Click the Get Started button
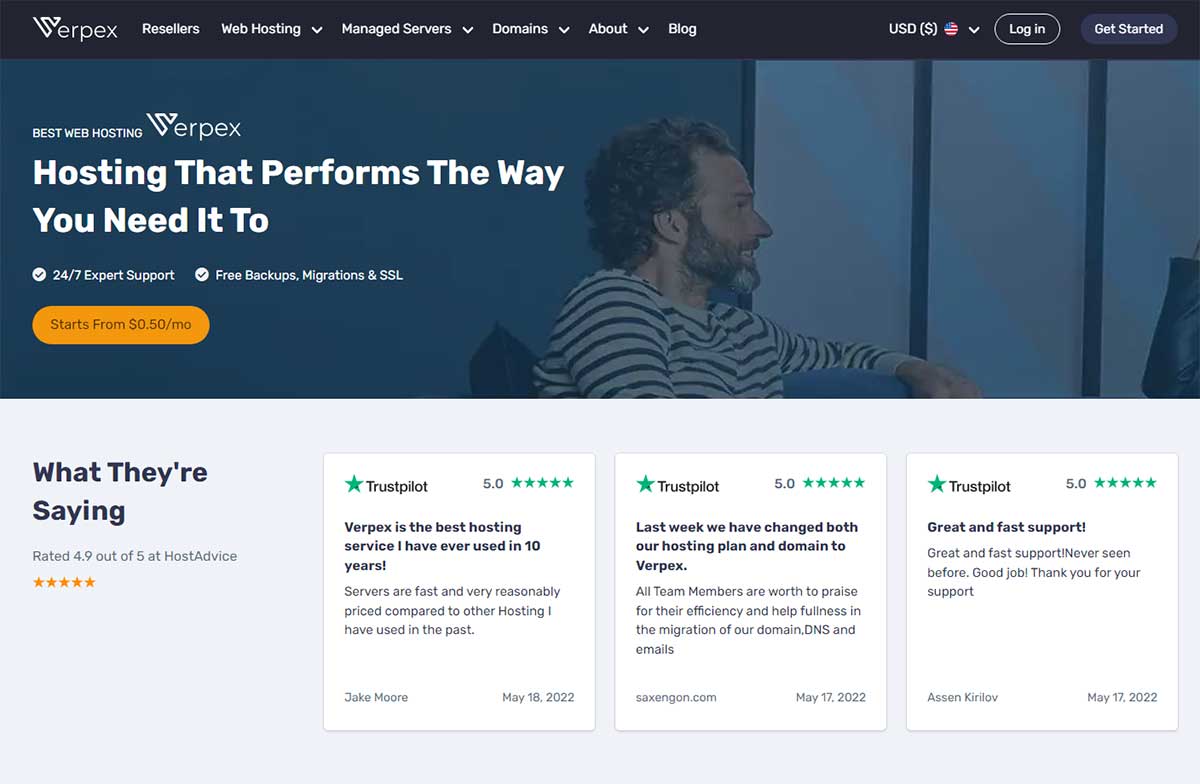The image size is (1200, 784). [1128, 29]
